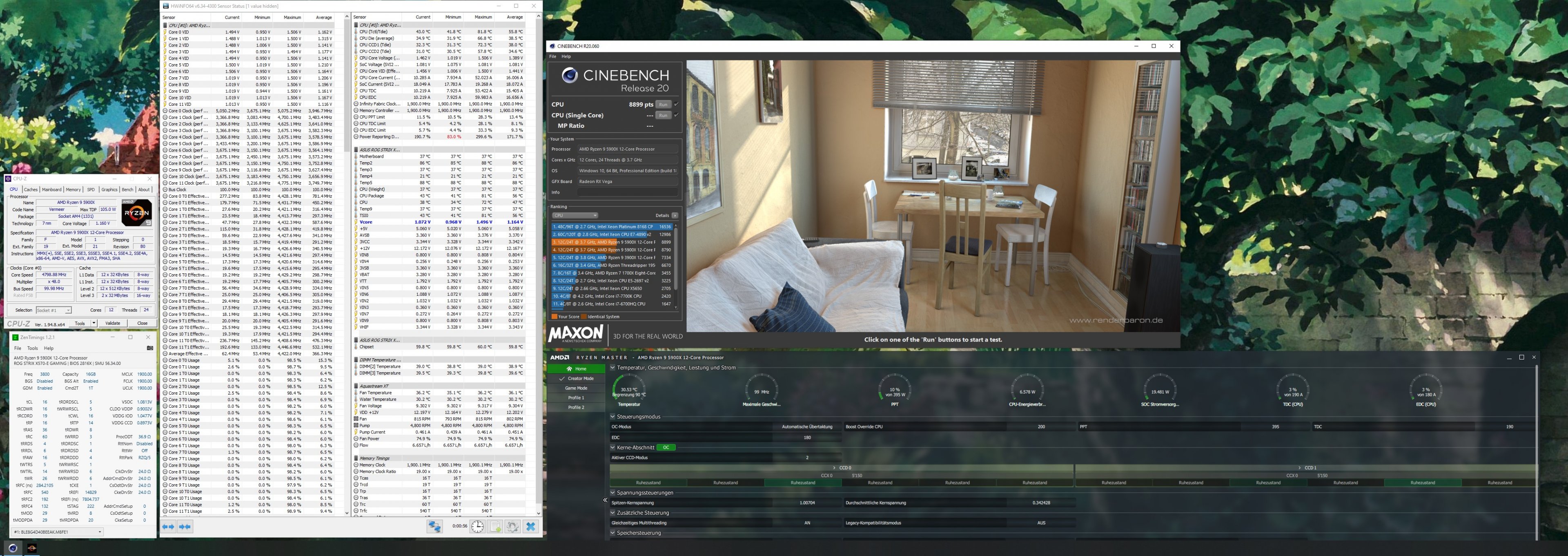
Task: Click HWiNFO expand columns arrows icon
Action: click(168, 527)
